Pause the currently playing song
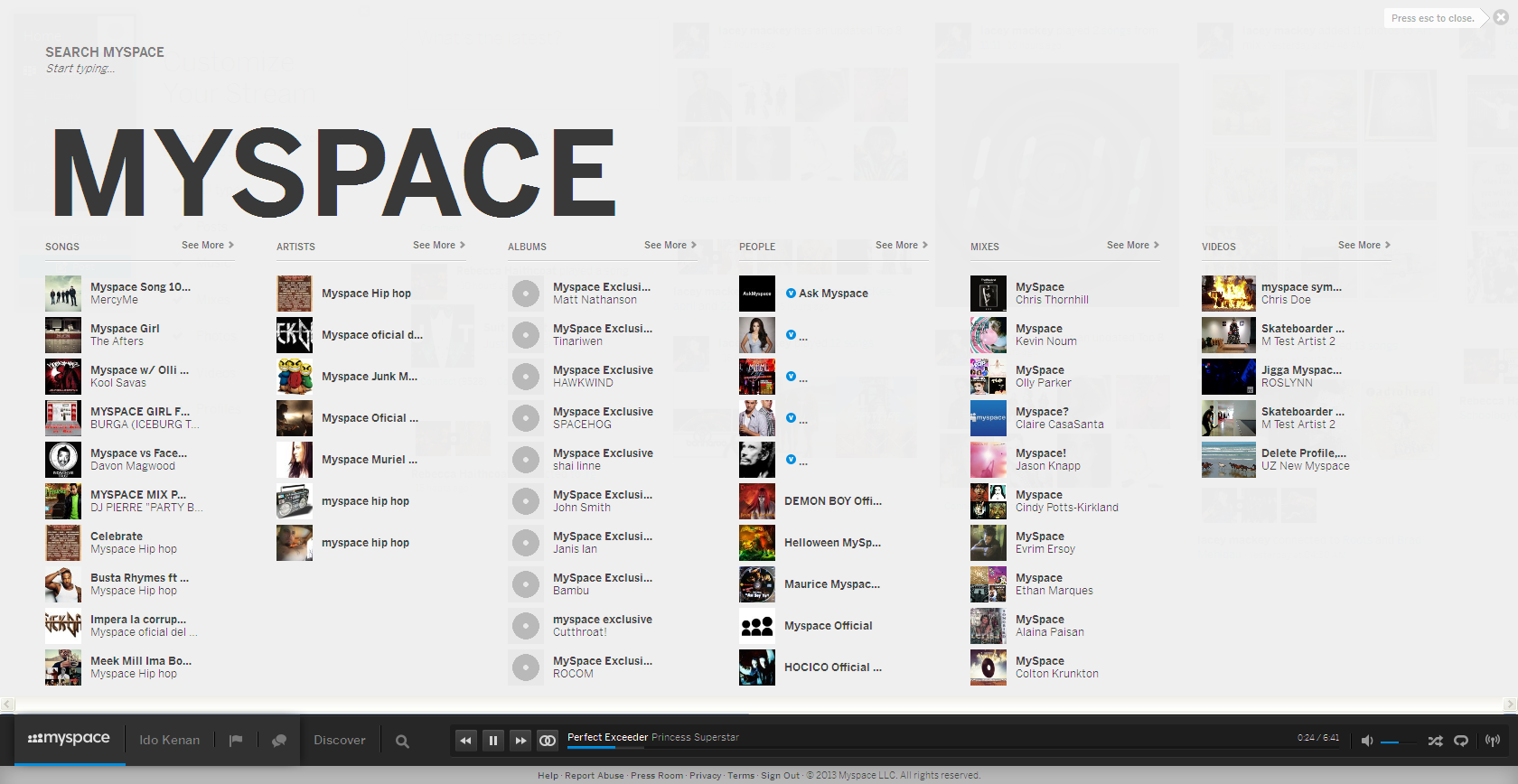Viewport: 1518px width, 784px height. [492, 741]
